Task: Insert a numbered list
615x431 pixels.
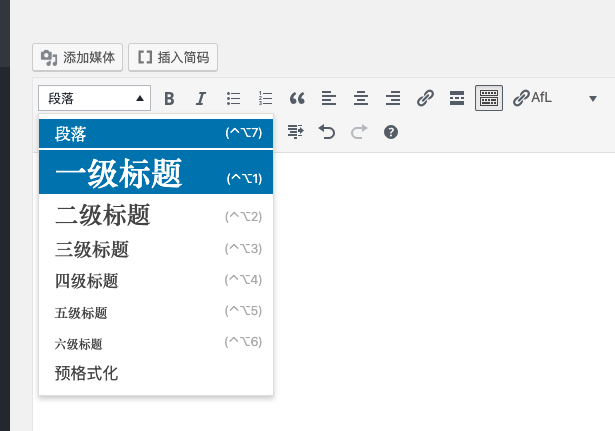Action: pos(265,98)
